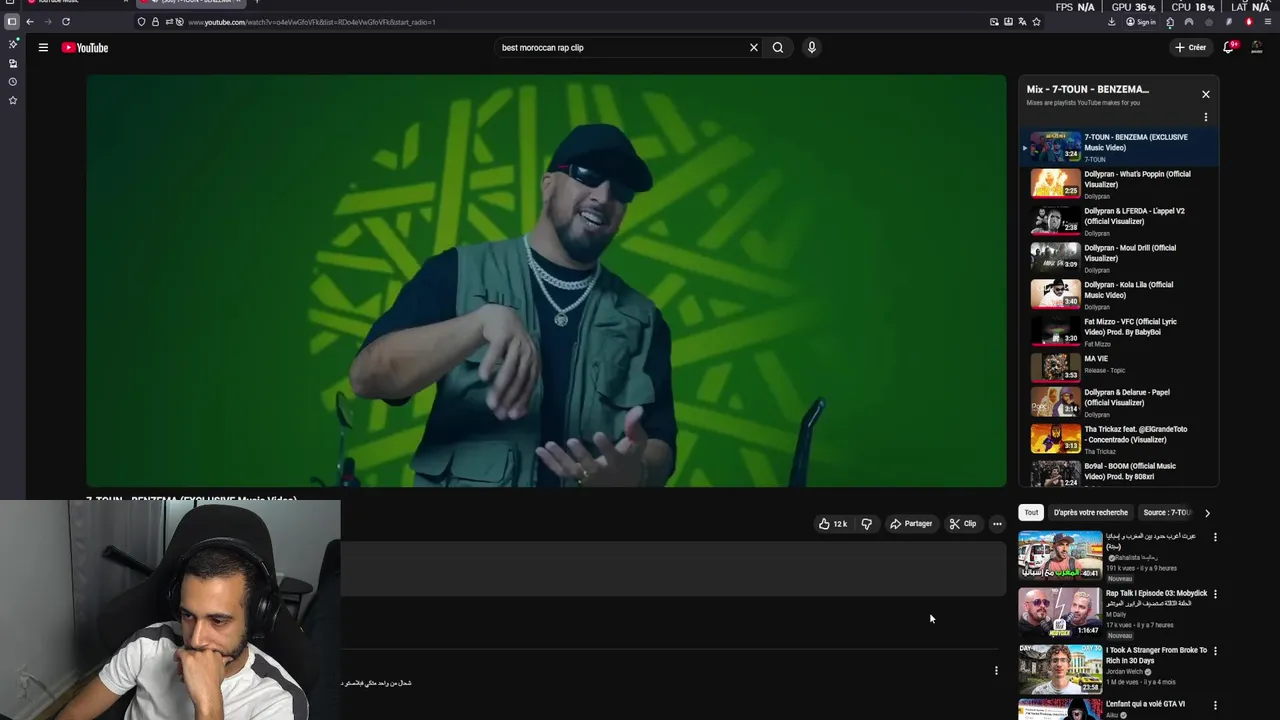Select the Tout filter chip
Screen dimensions: 1280x720
(x=1031, y=512)
